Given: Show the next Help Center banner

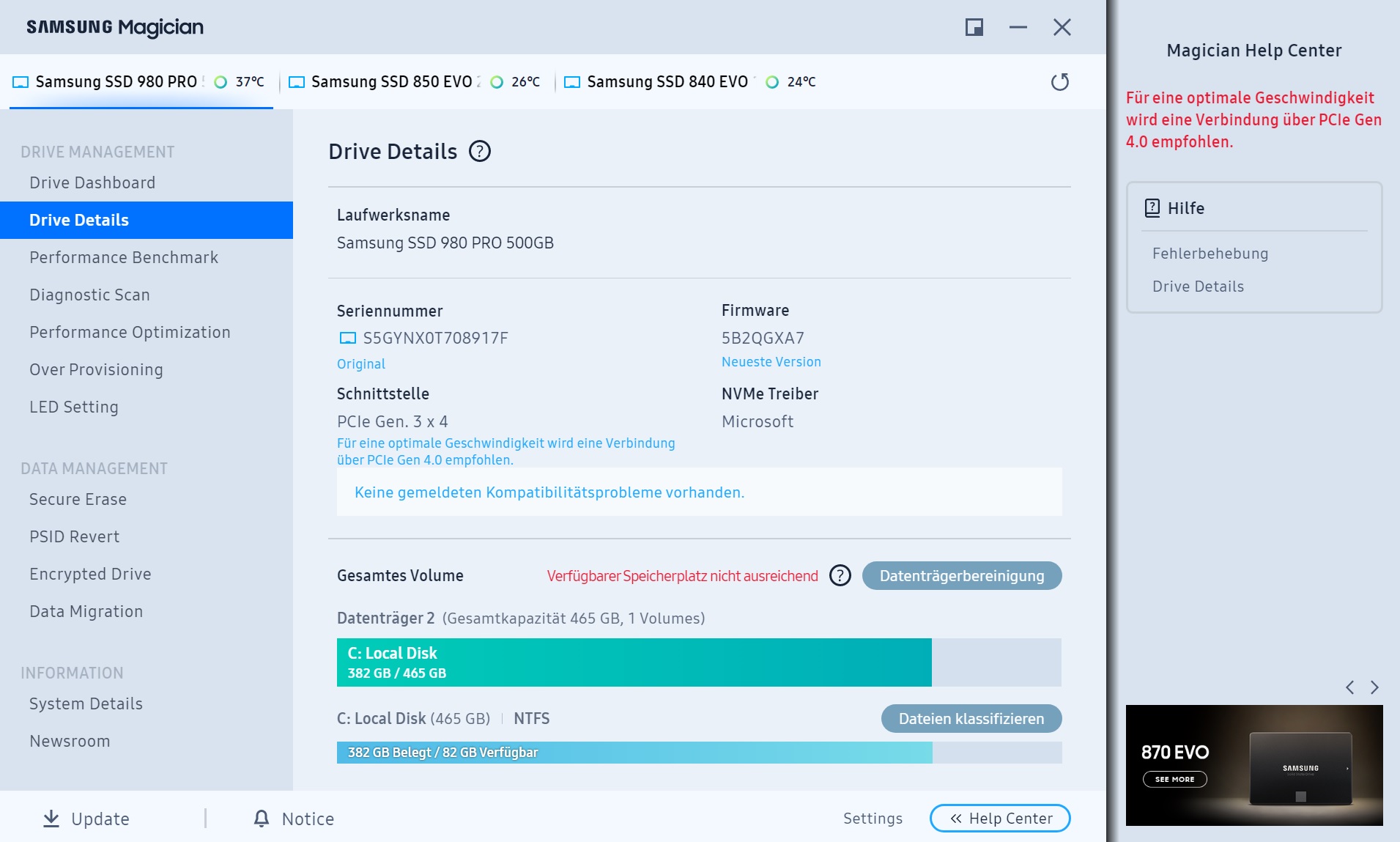Looking at the screenshot, I should [1374, 687].
